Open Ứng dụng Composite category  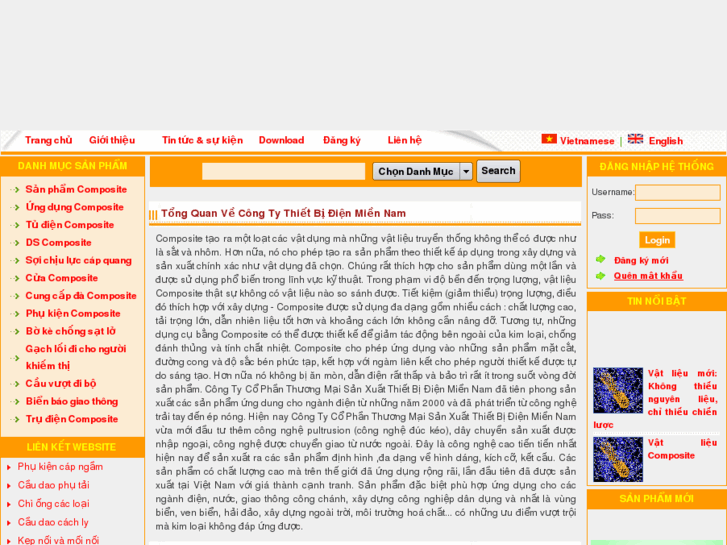click(75, 207)
